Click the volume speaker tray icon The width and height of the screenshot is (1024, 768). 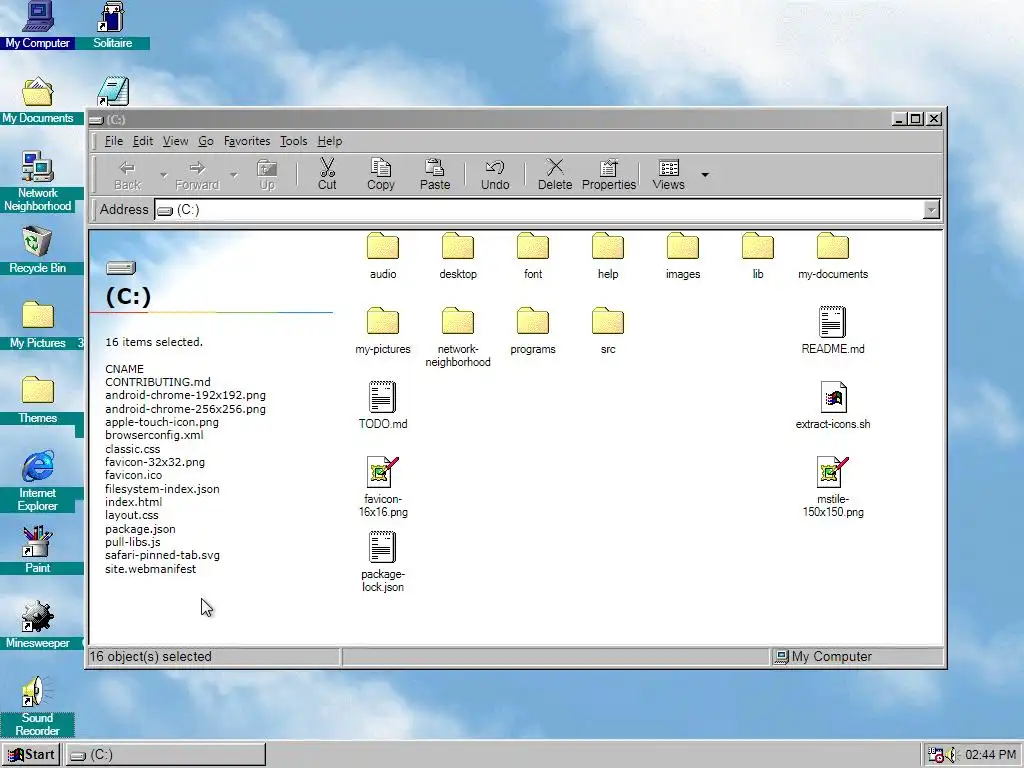coord(951,755)
